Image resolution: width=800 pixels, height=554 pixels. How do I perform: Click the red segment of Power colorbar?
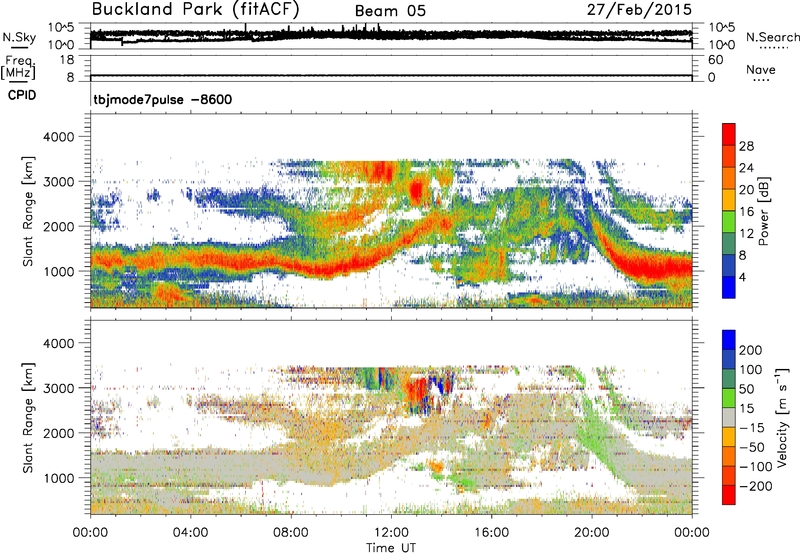(729, 134)
